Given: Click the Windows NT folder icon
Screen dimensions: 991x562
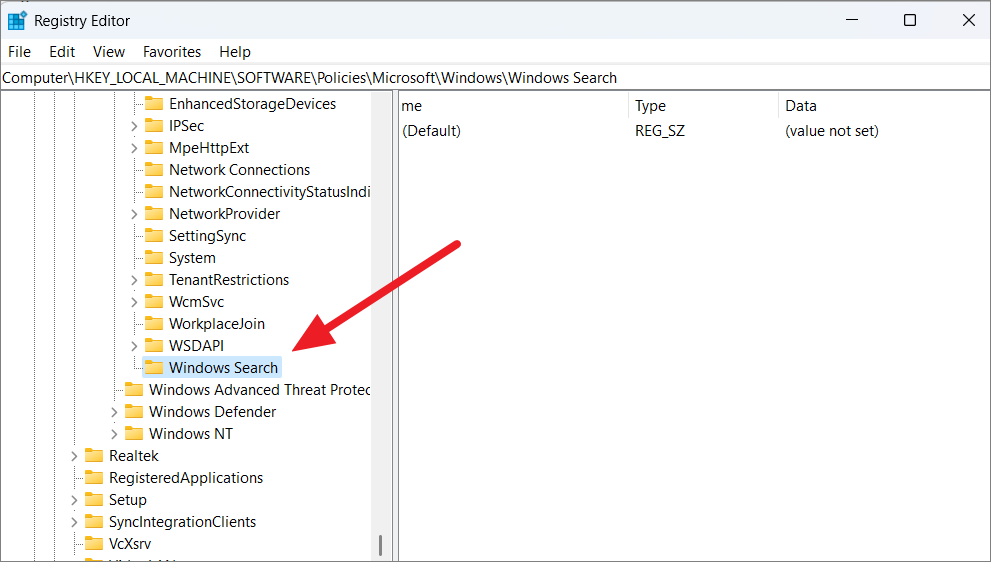Looking at the screenshot, I should click(133, 434).
